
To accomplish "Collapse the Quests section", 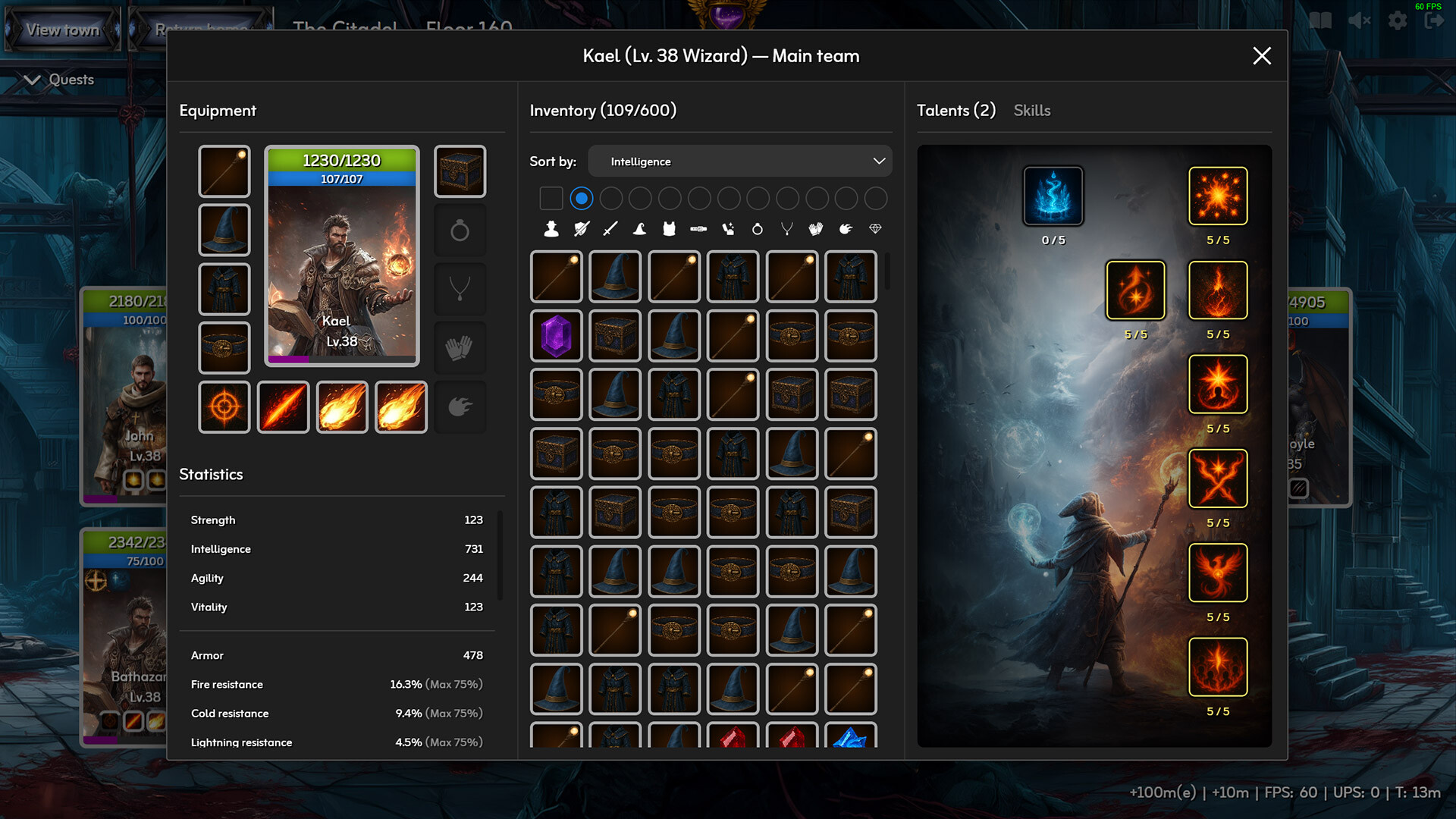I will pos(31,79).
